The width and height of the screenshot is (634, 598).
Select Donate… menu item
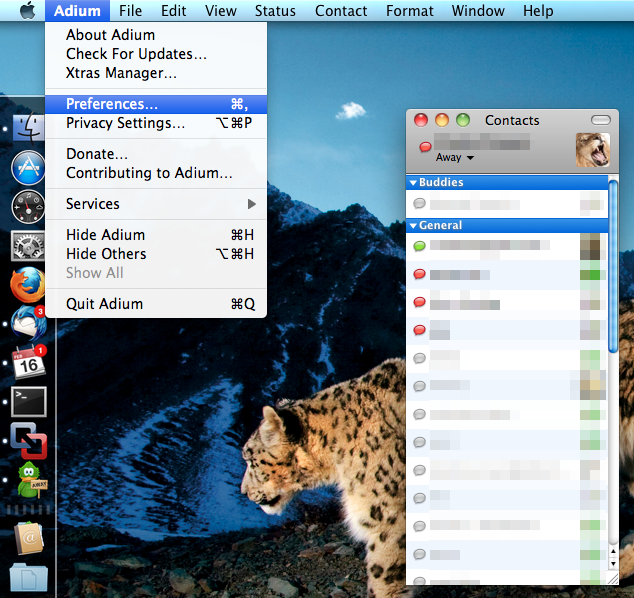[x=156, y=154]
